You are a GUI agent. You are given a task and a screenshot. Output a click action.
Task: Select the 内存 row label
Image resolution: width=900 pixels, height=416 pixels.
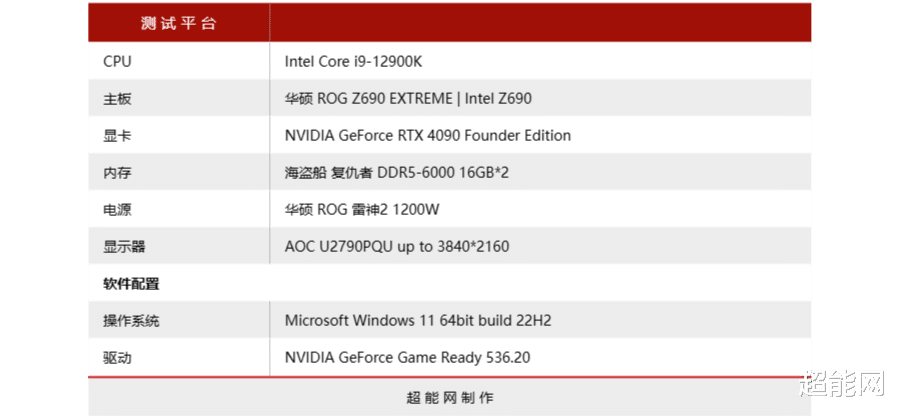coord(117,173)
